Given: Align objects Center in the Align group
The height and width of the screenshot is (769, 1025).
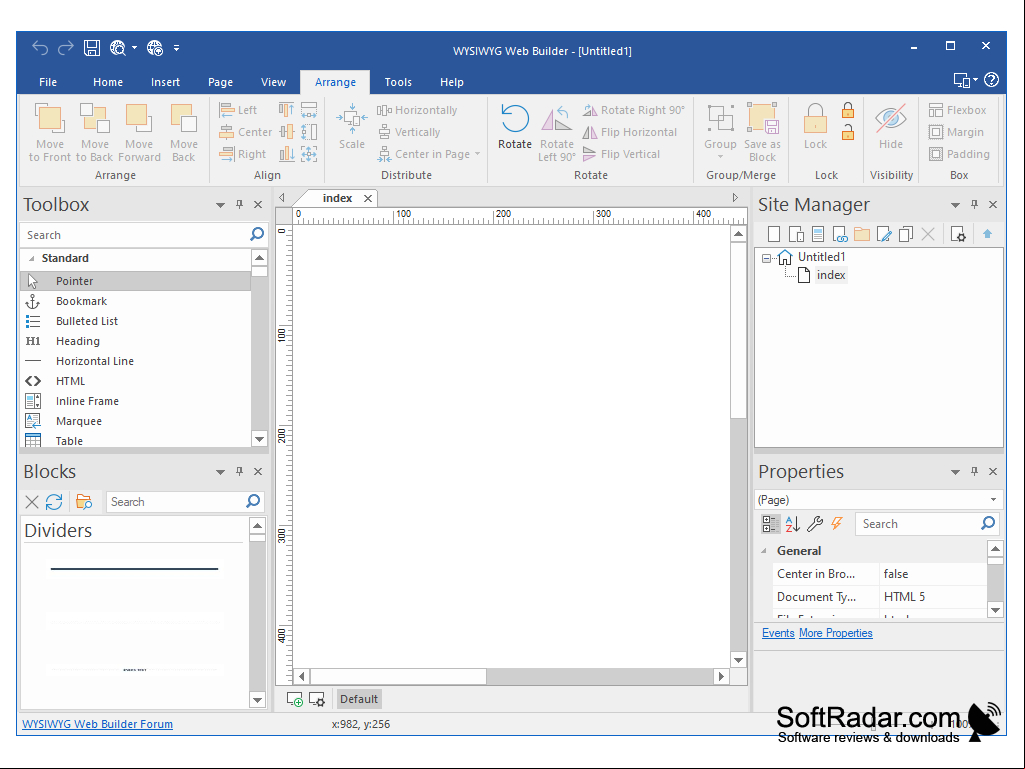Looking at the screenshot, I should click(x=245, y=132).
